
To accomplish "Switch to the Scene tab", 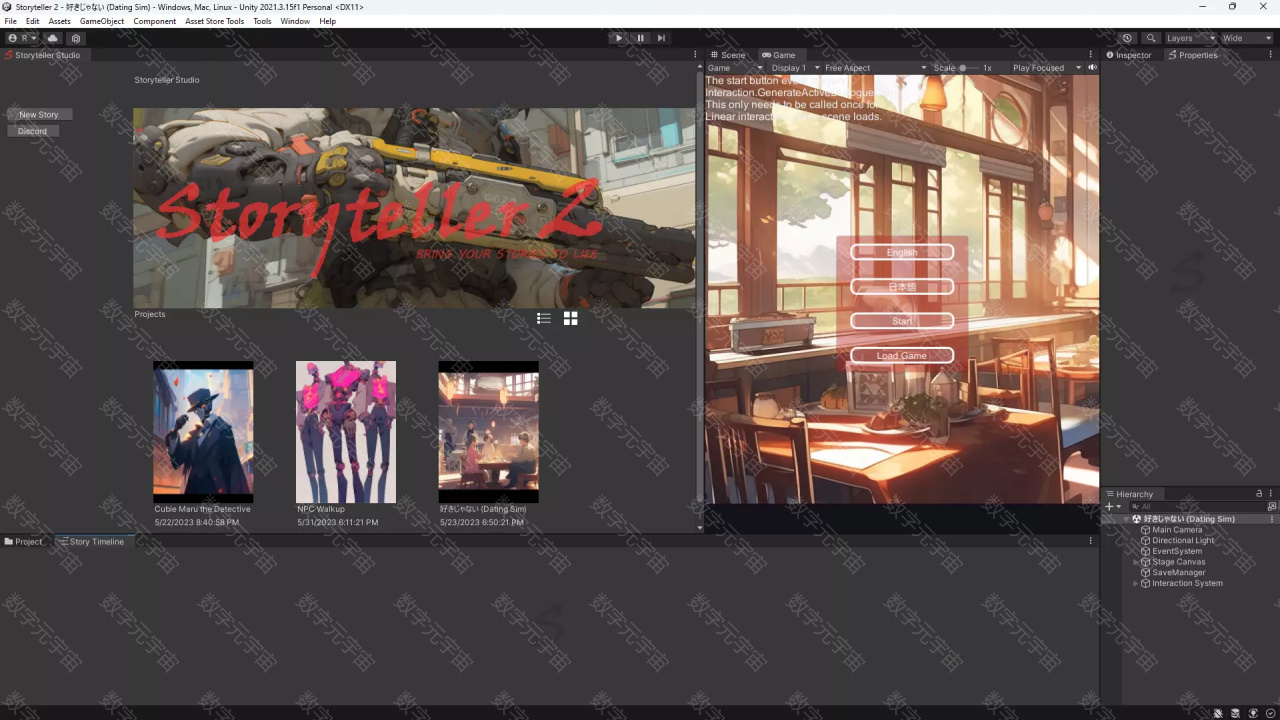I will 728,55.
